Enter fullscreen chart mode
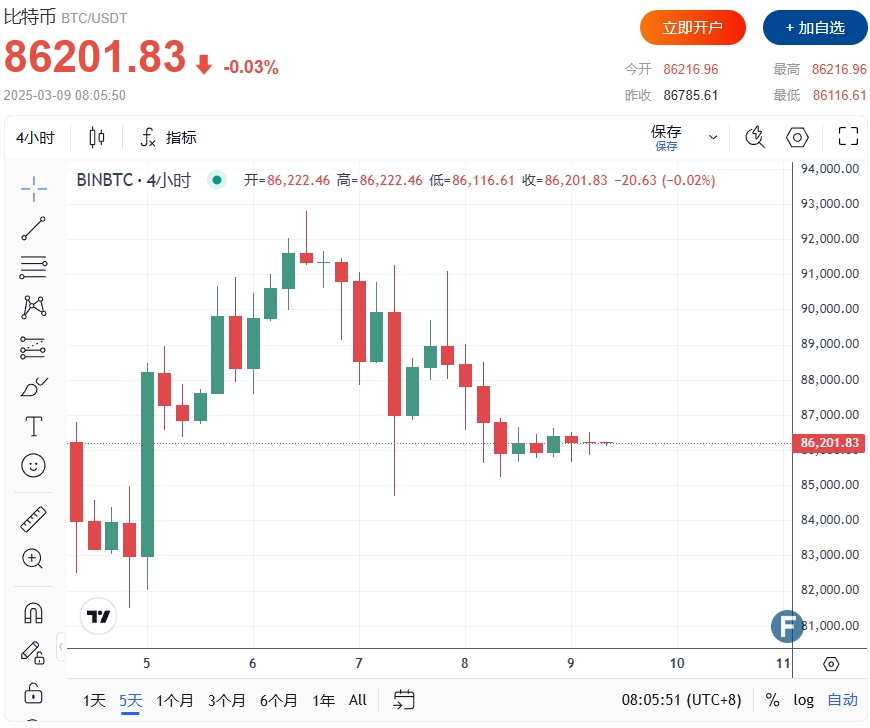The image size is (870, 728). 848,136
